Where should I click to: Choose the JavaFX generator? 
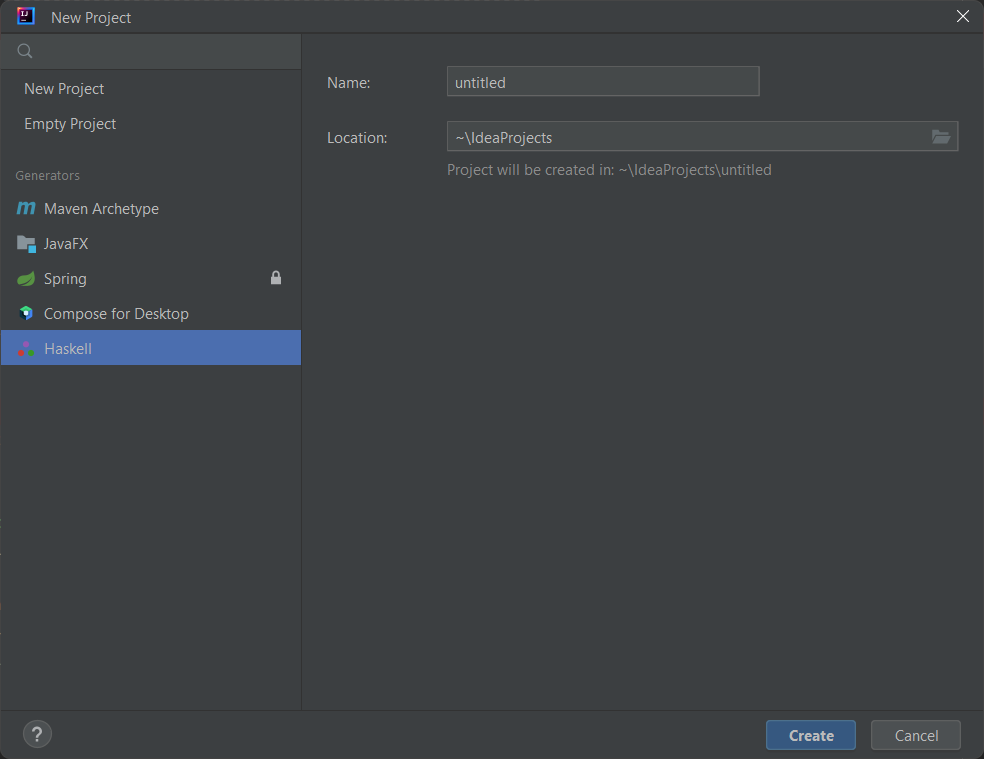click(x=151, y=244)
